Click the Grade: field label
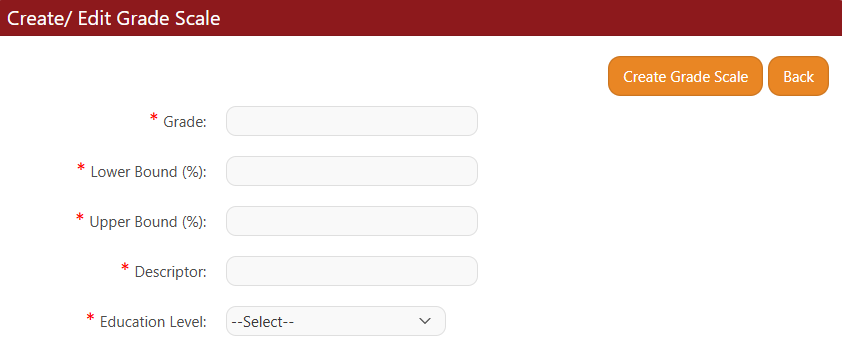The width and height of the screenshot is (842, 362). 185,122
